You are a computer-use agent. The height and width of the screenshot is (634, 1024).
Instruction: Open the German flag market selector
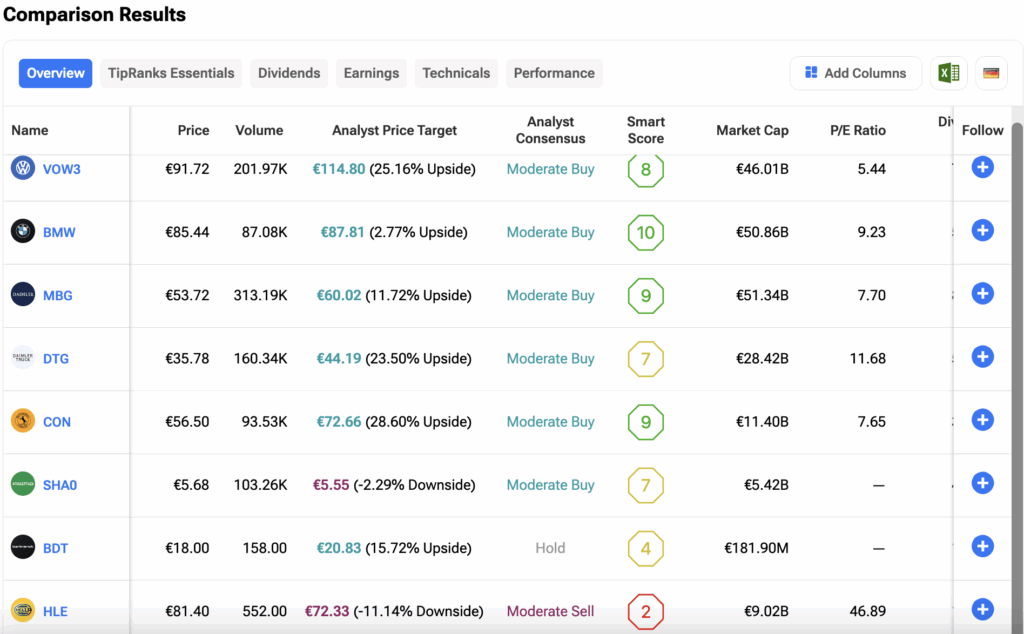pyautogui.click(x=991, y=73)
